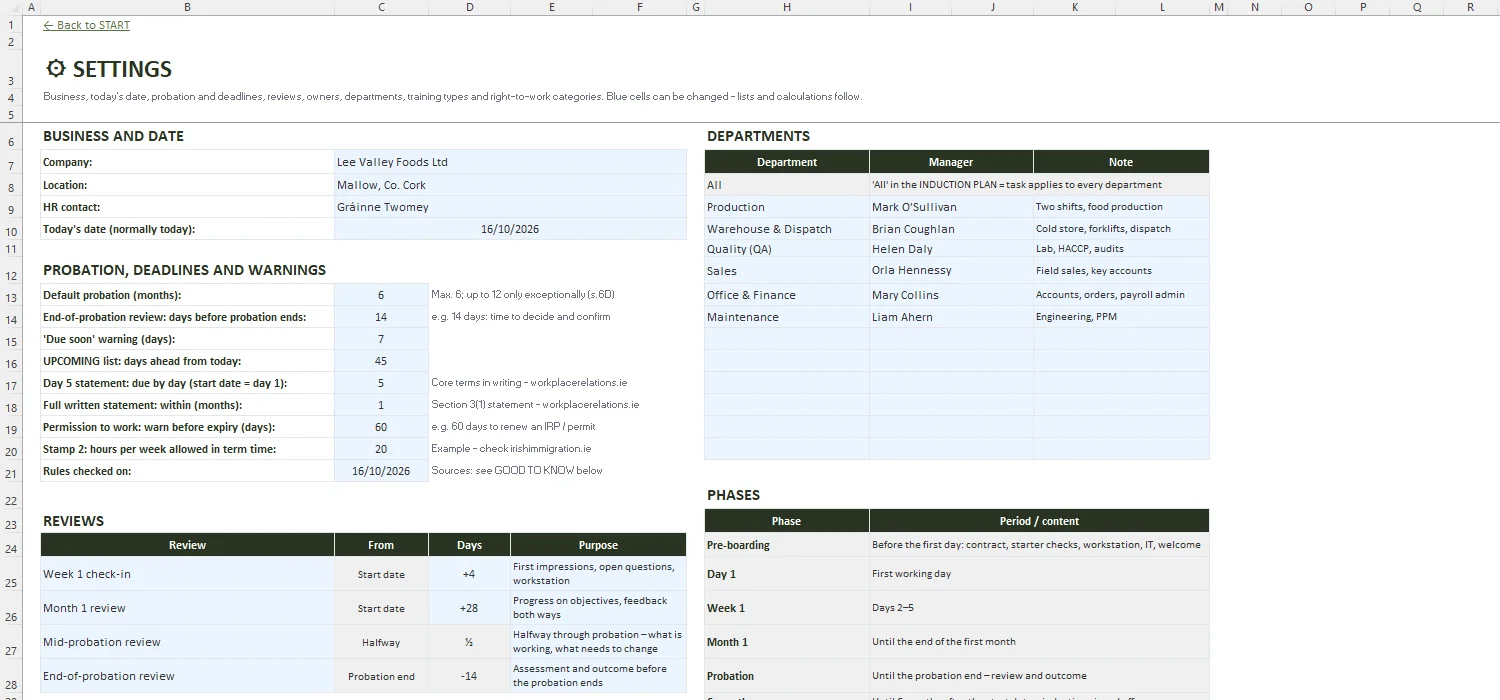Click the Month 1 phase cell

pos(787,642)
